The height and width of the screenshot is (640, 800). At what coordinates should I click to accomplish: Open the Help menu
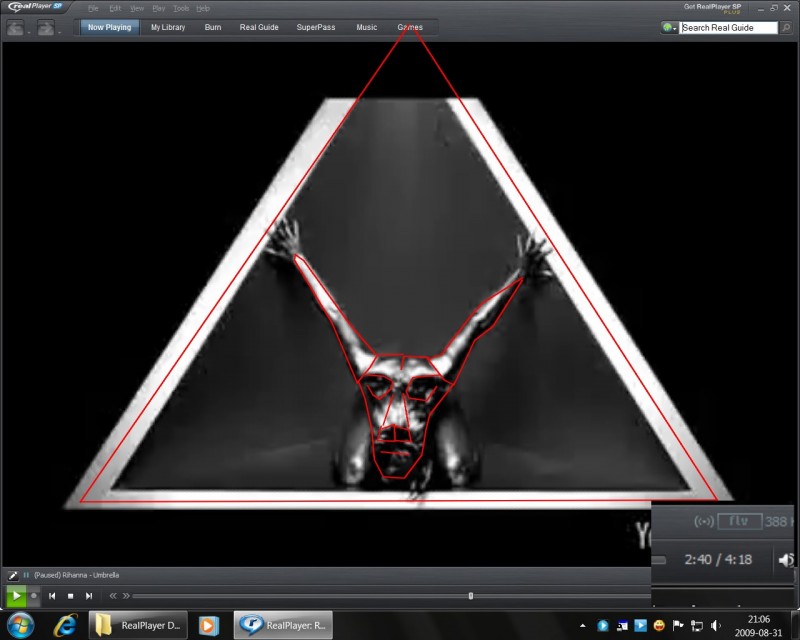(x=203, y=9)
